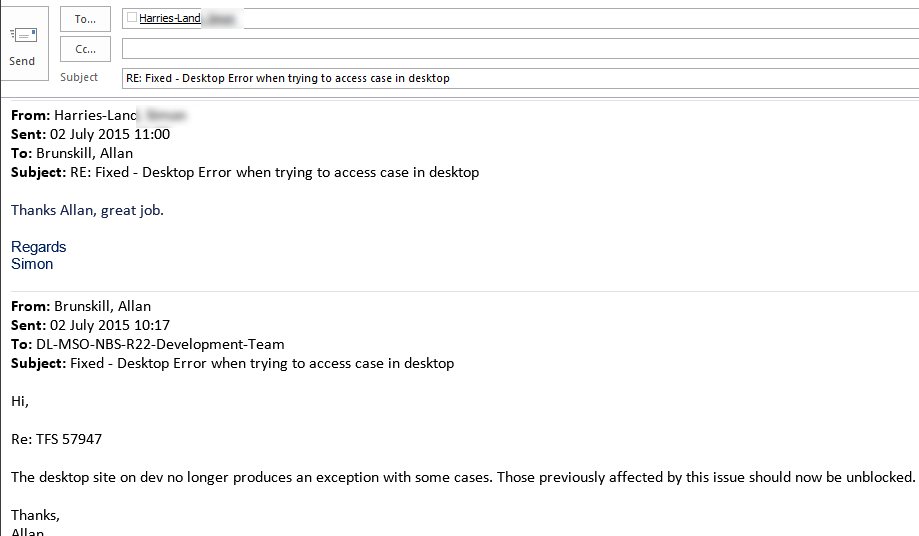Click 'From: Brunskill, Allan' header line

point(81,306)
